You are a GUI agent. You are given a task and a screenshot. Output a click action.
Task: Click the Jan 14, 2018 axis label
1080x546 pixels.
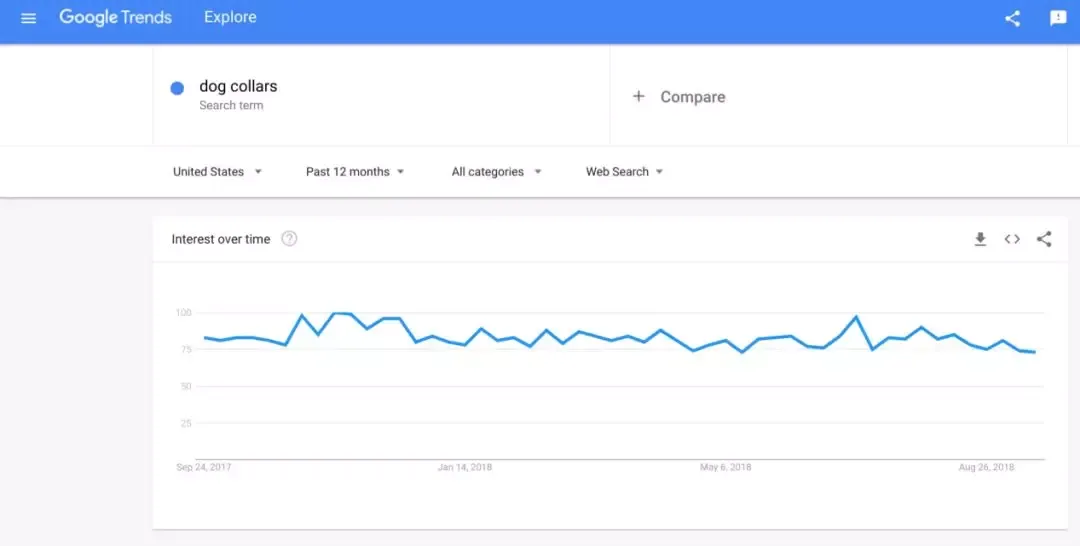[x=465, y=467]
